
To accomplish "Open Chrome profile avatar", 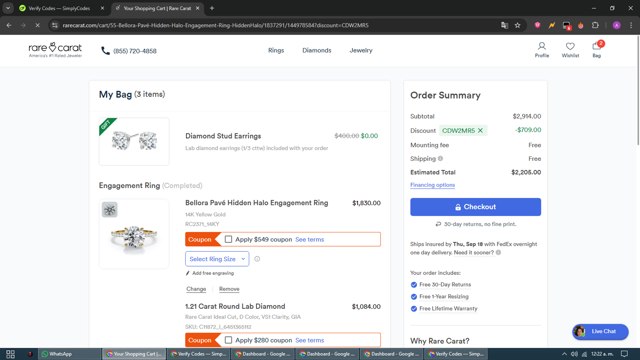I will coord(617,25).
